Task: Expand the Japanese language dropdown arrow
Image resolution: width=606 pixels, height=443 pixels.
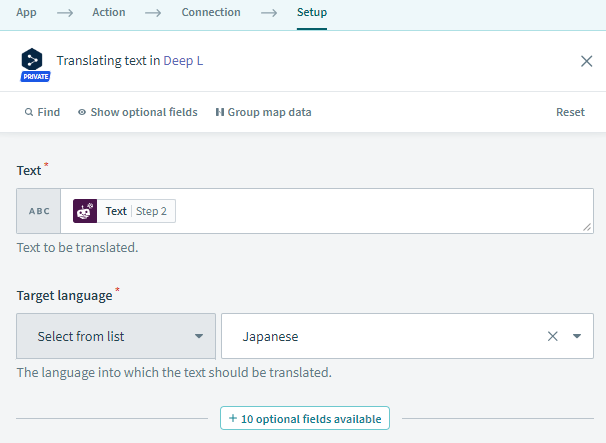Action: [577, 336]
